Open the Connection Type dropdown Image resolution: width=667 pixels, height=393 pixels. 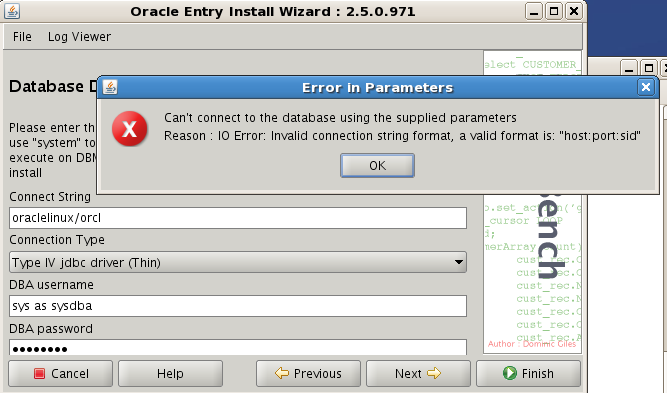tap(238, 262)
